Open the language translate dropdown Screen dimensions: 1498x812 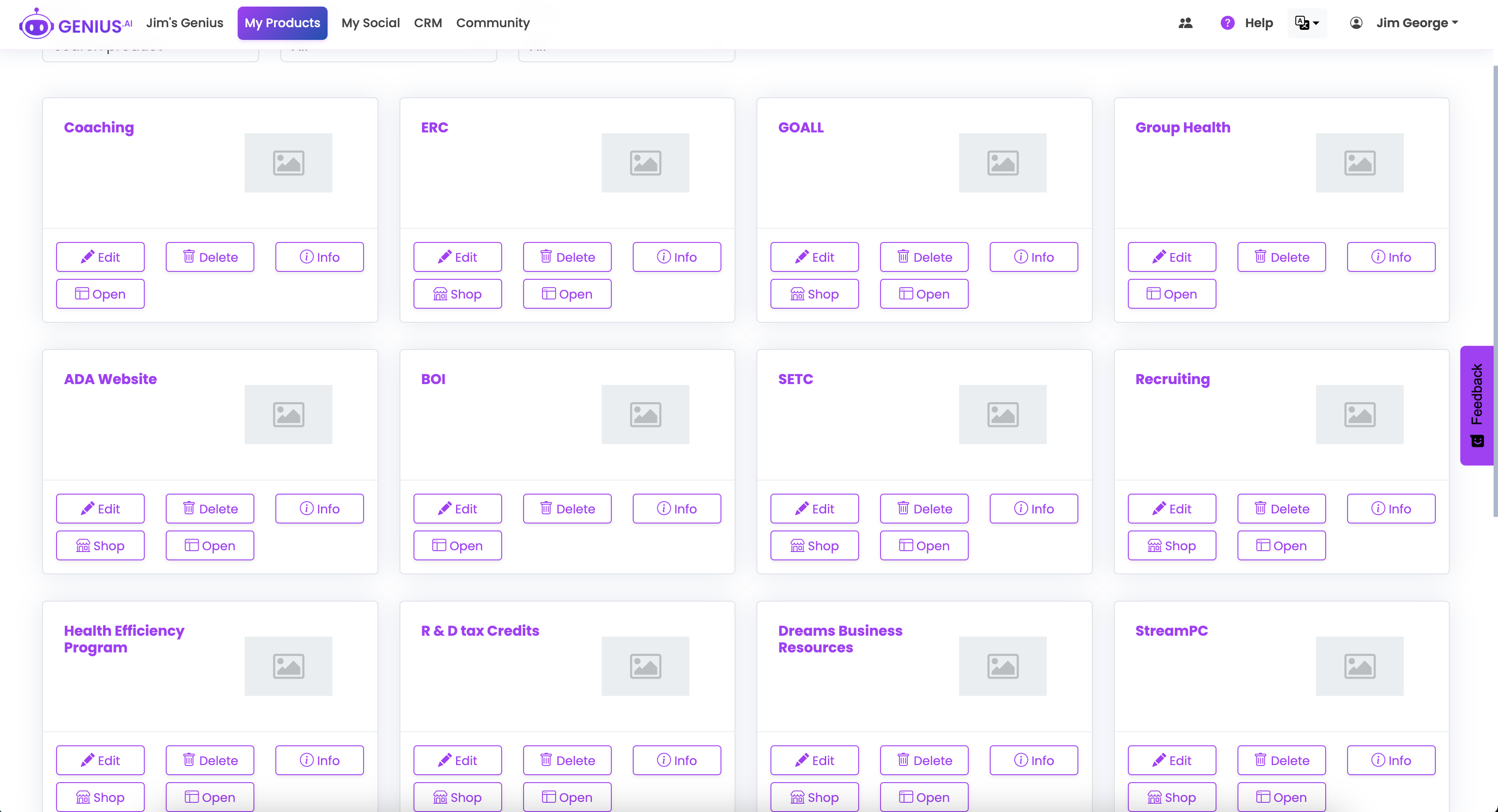pyautogui.click(x=1307, y=23)
